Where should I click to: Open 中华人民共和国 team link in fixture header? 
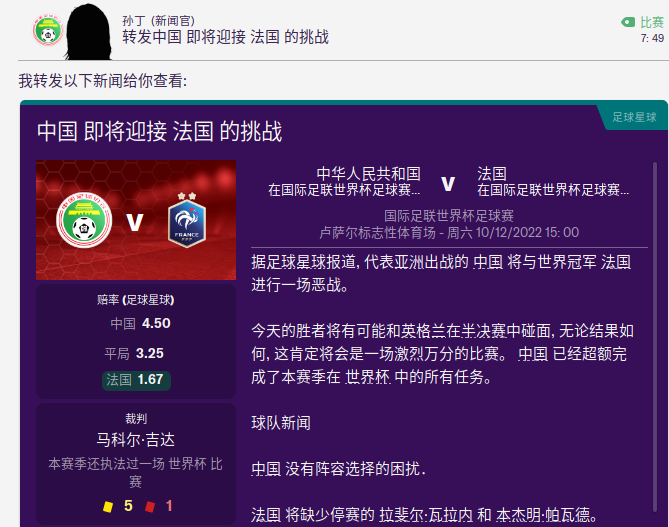368,174
